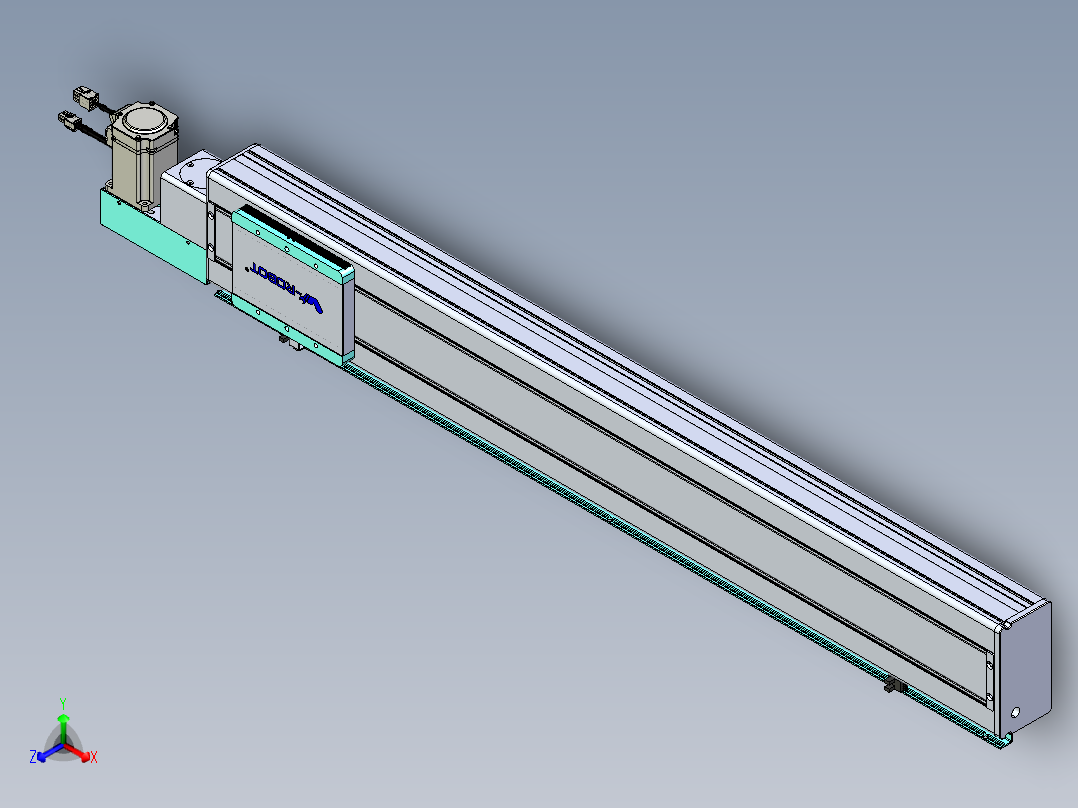Select the slider carriage with the ROBOT logo
The width and height of the screenshot is (1078, 808).
coord(293,283)
